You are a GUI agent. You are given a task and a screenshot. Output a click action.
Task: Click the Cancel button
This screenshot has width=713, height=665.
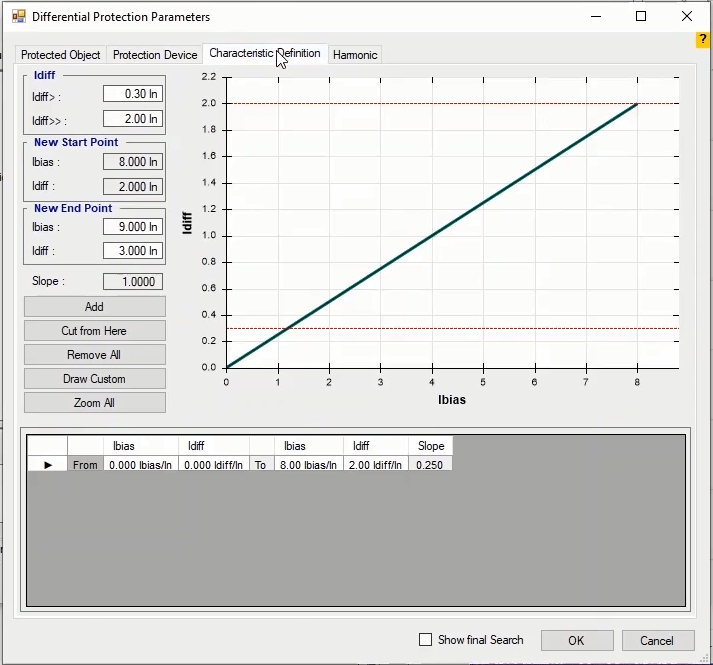(x=656, y=640)
